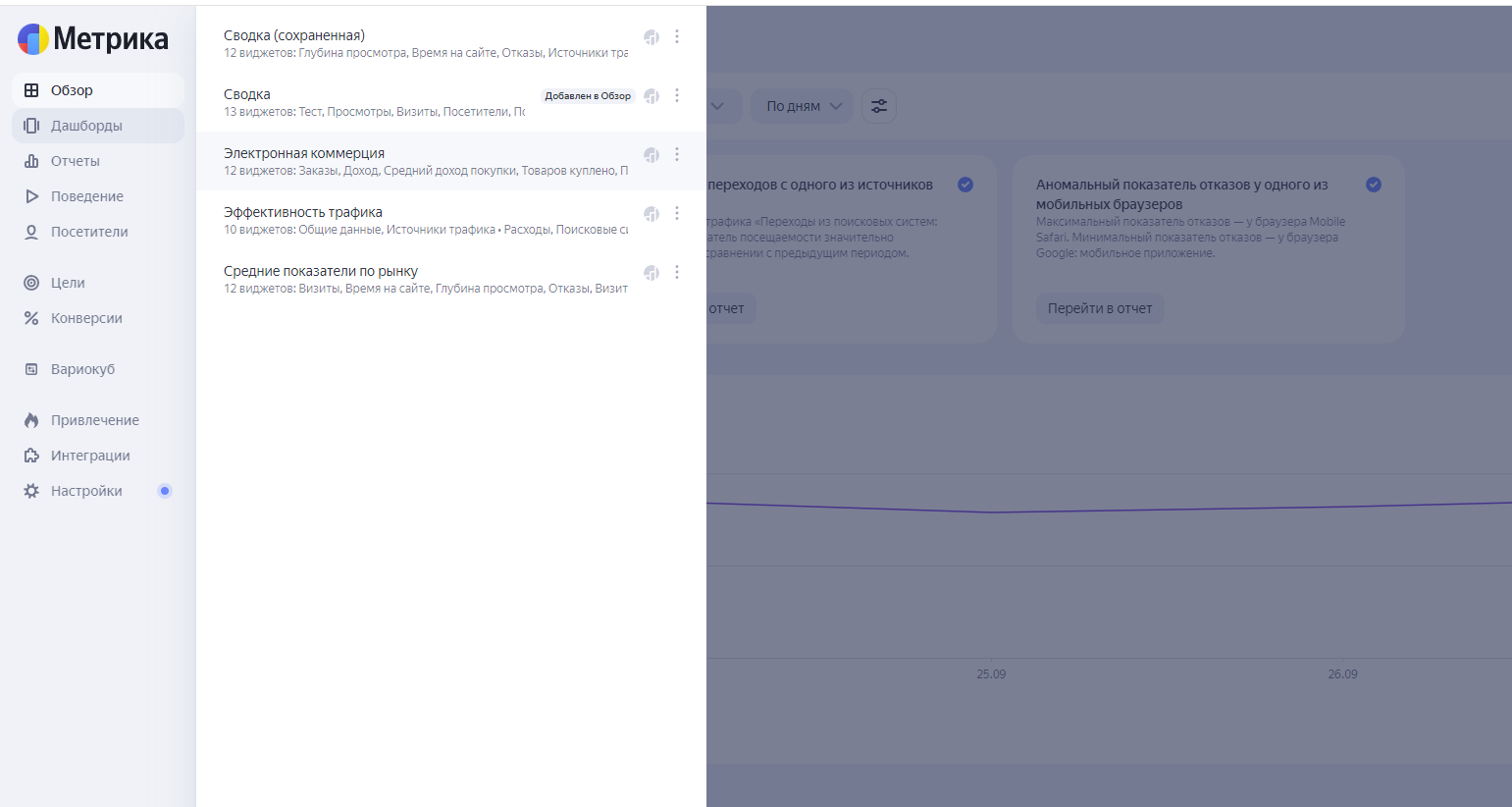Image resolution: width=1512 pixels, height=807 pixels.
Task: Open the Дашборды sidebar item
Action: point(86,126)
